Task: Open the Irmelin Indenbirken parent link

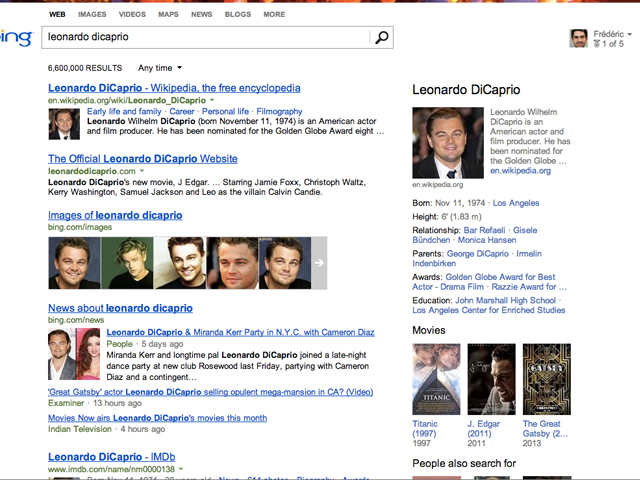Action: (529, 253)
